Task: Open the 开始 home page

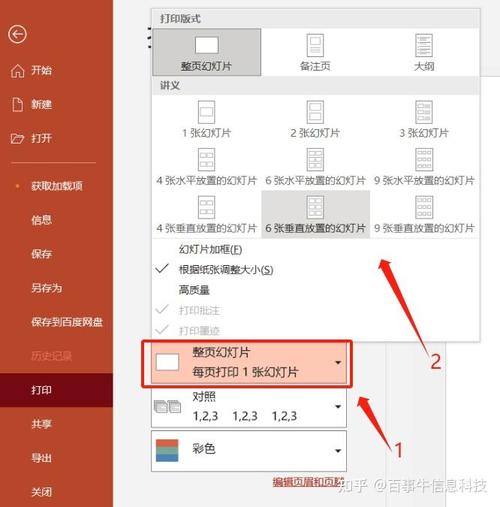Action: click(41, 71)
